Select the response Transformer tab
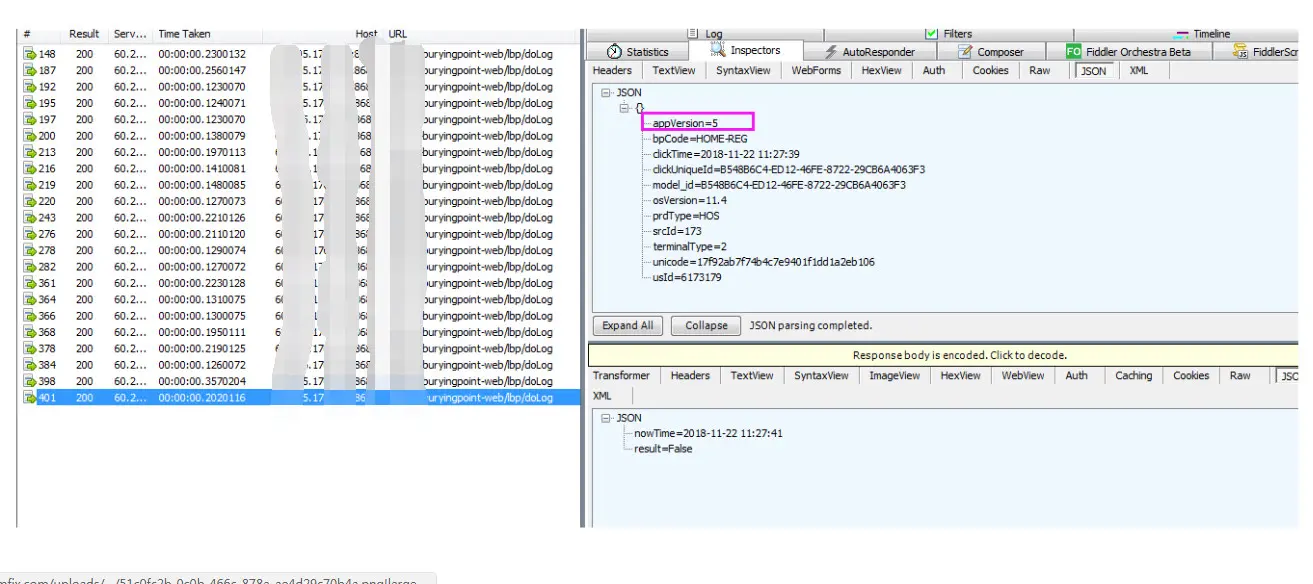The height and width of the screenshot is (584, 1313). coord(621,376)
